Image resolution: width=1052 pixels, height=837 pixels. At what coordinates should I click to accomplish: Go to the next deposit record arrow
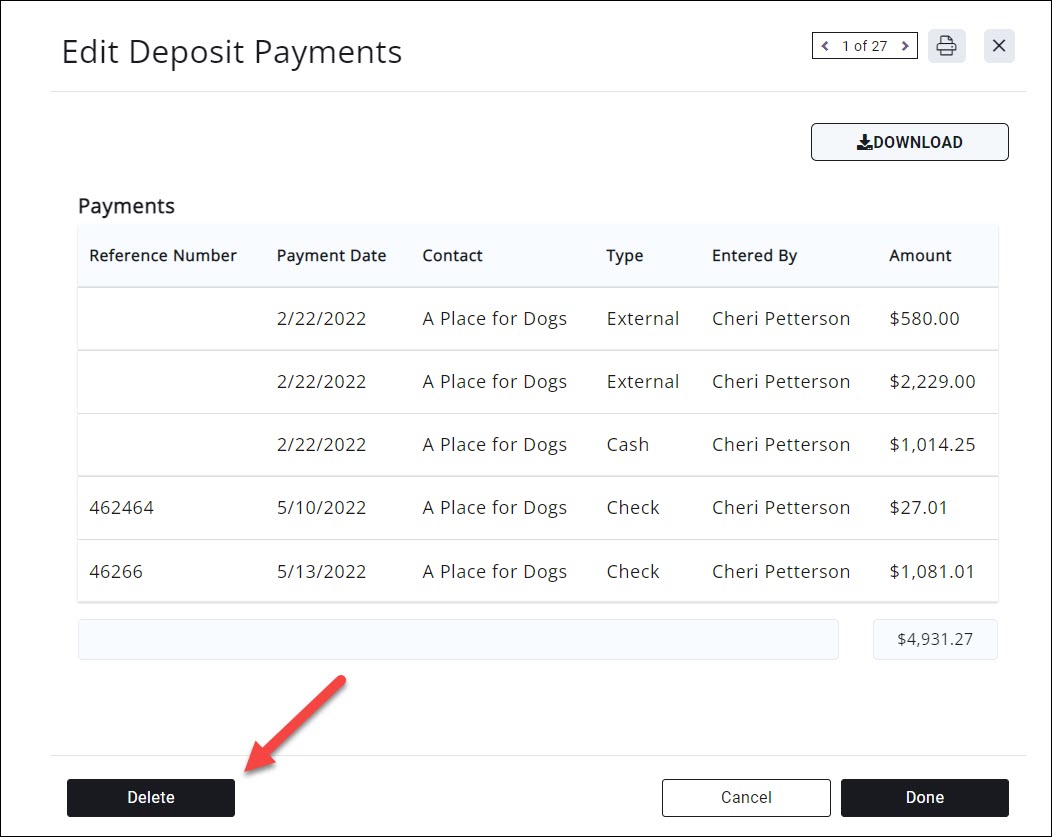click(905, 46)
